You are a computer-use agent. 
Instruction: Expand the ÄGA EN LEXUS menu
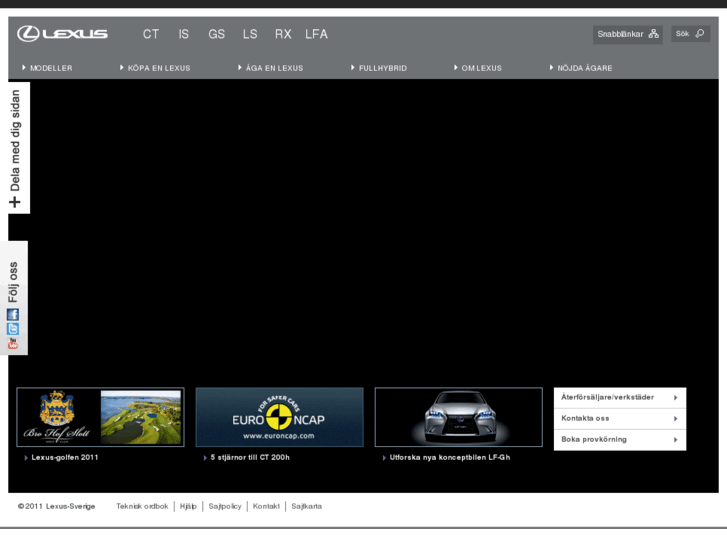270,68
